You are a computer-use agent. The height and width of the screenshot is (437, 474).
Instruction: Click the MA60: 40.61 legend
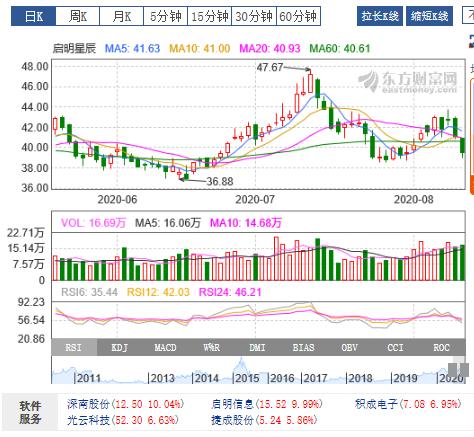coord(340,48)
